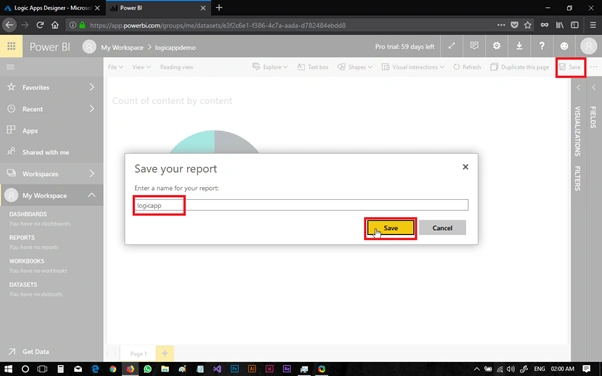Open Microsoft Edge from the taskbar
This screenshot has height=376, width=602.
click(x=95, y=369)
